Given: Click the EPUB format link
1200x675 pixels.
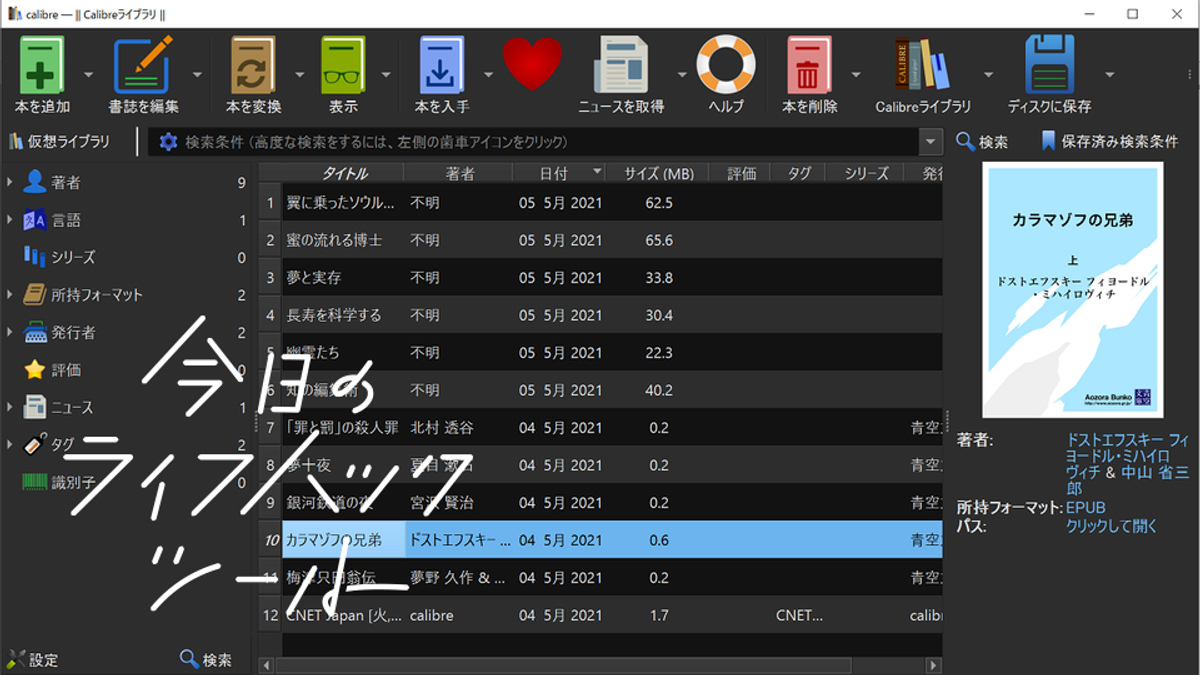Looking at the screenshot, I should [1085, 507].
